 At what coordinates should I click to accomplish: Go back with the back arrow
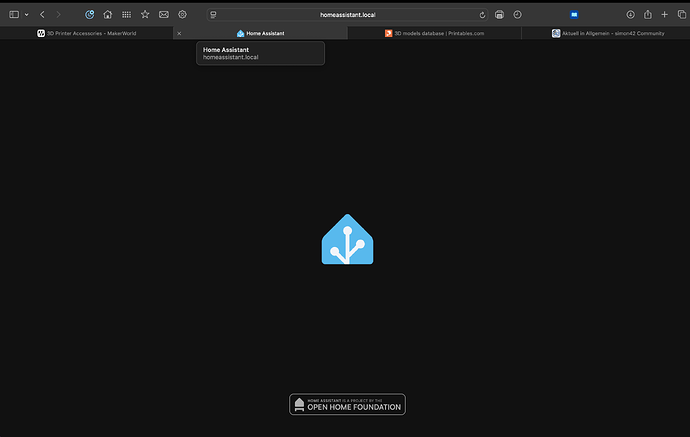[42, 15]
